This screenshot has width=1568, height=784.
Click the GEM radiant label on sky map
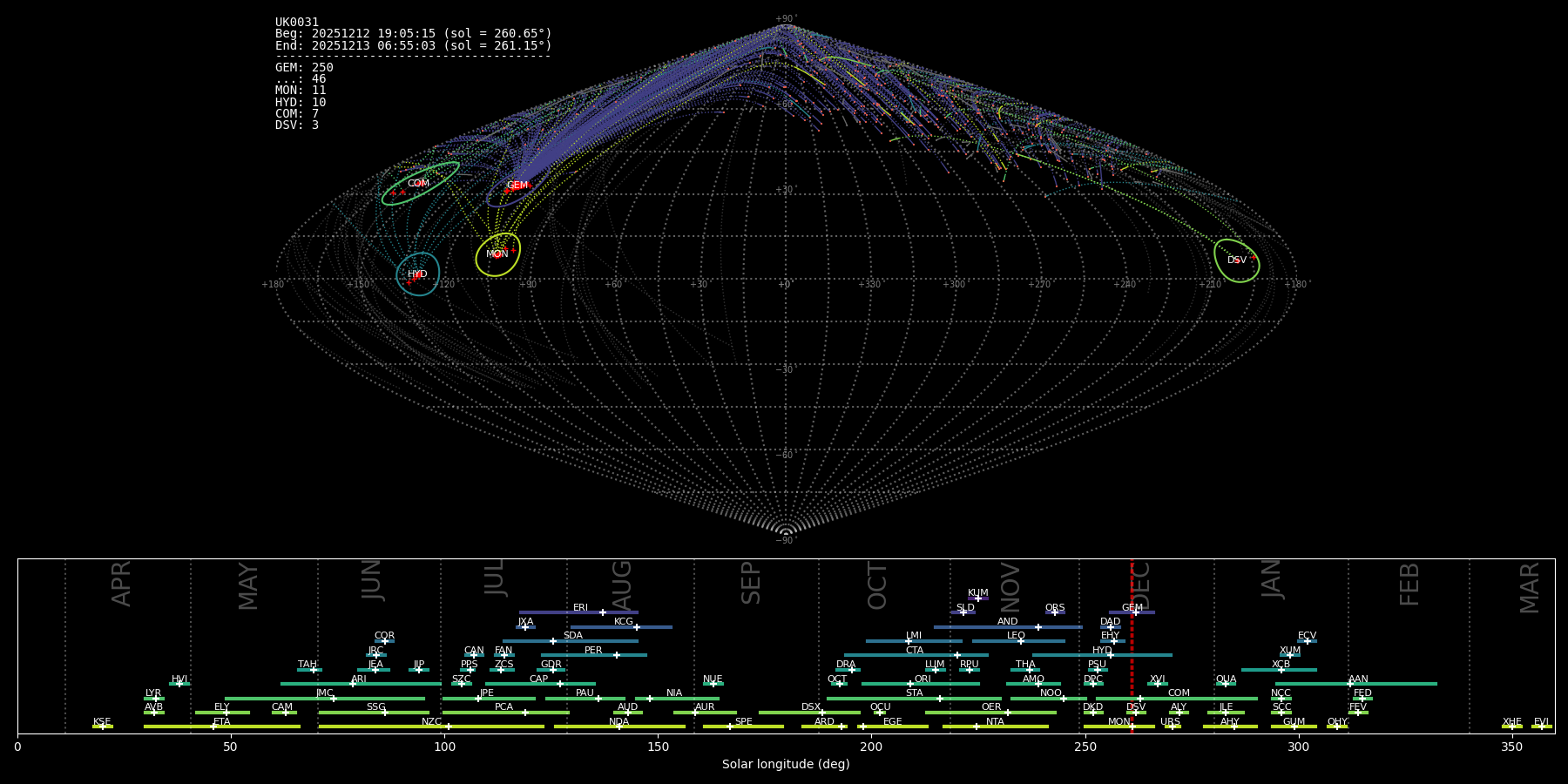(517, 186)
